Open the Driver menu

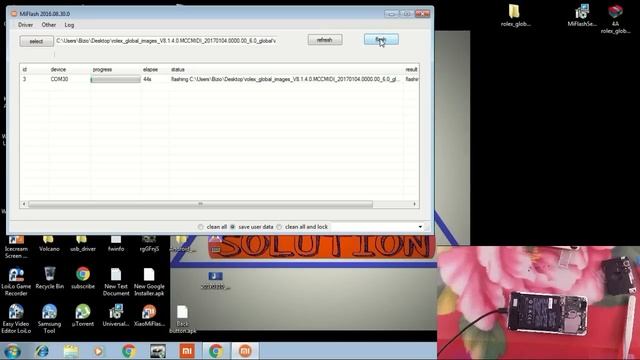coord(25,25)
